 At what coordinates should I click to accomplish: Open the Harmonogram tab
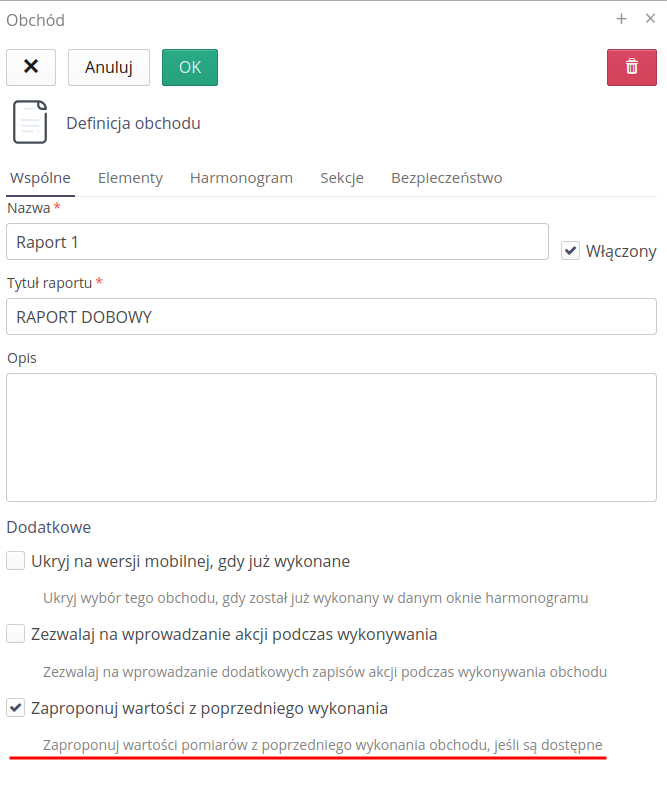(241, 178)
